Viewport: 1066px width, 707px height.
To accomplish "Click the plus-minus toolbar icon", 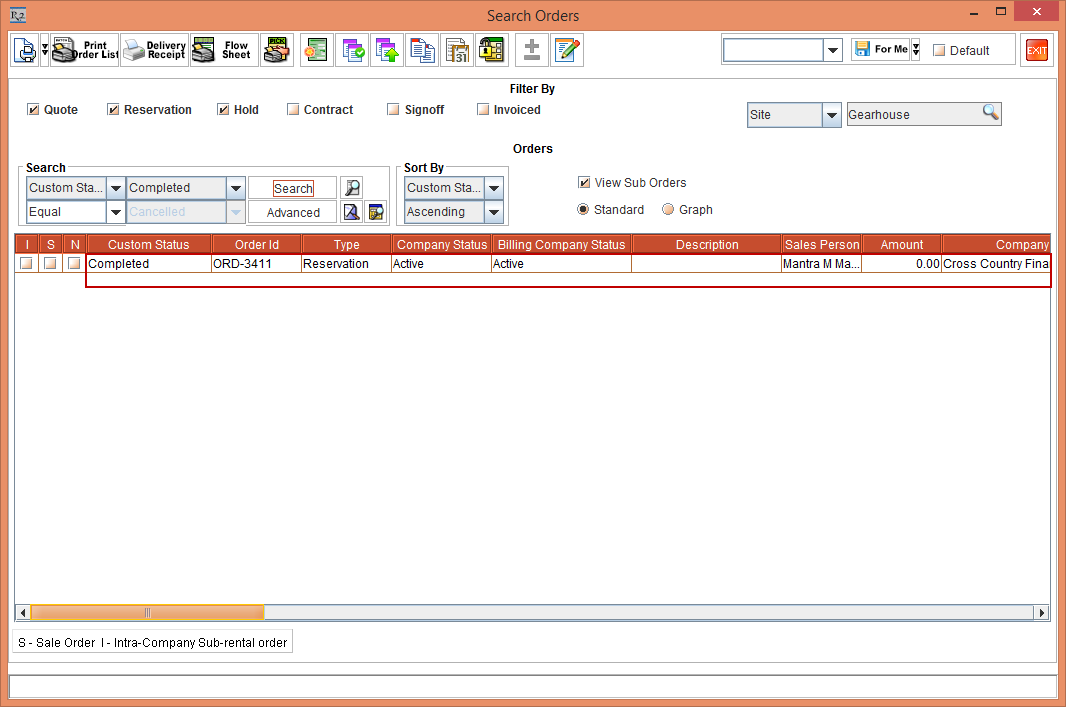I will (532, 50).
